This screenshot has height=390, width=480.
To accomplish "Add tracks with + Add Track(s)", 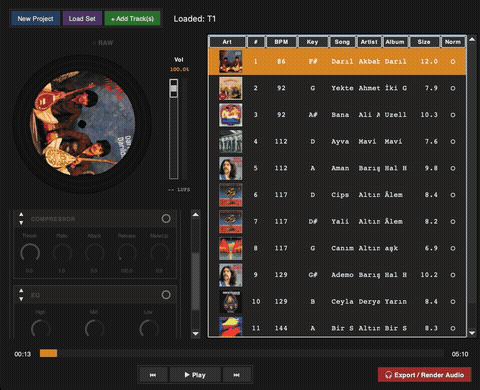I will pos(132,19).
